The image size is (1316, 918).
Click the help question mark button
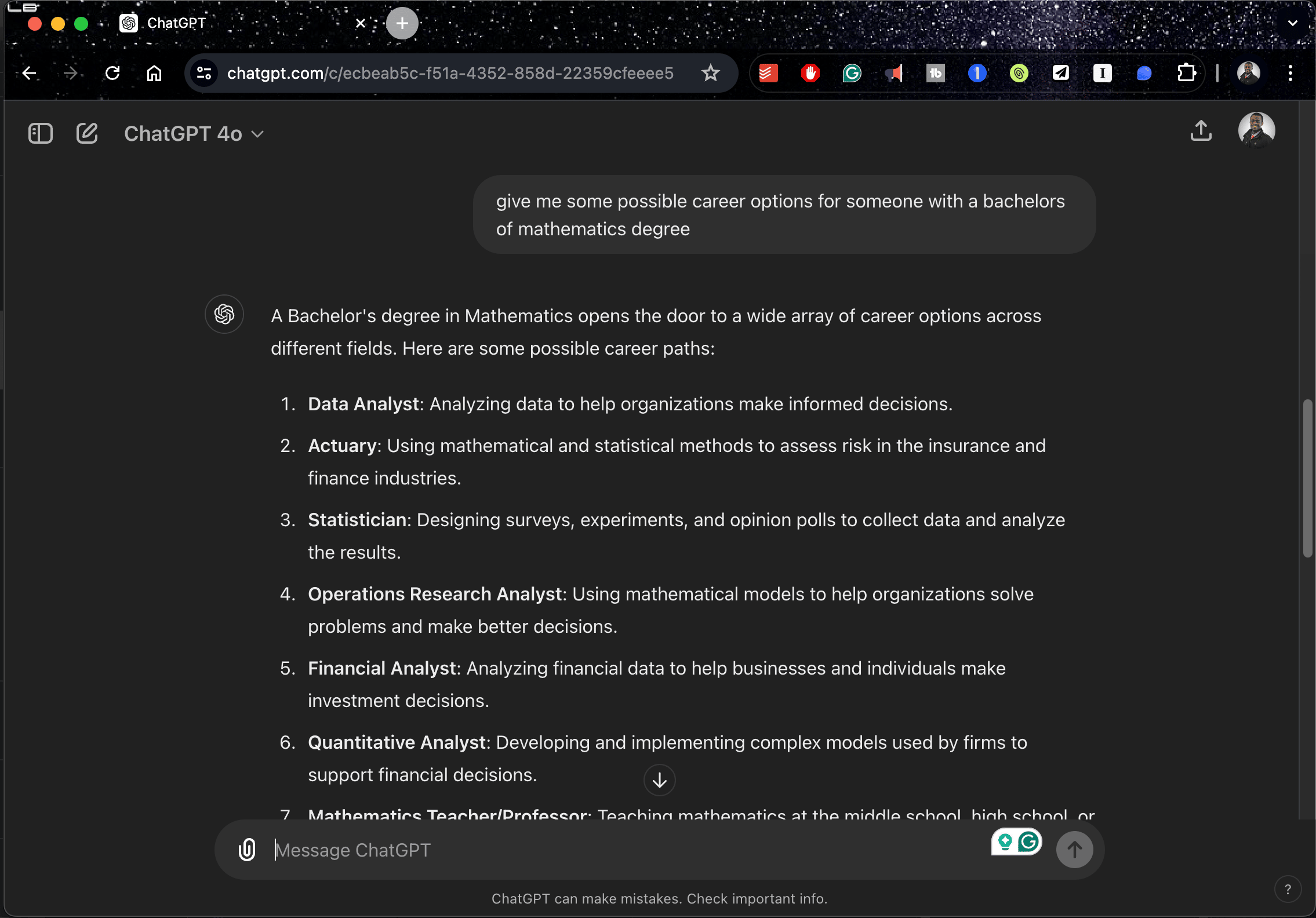click(1288, 889)
